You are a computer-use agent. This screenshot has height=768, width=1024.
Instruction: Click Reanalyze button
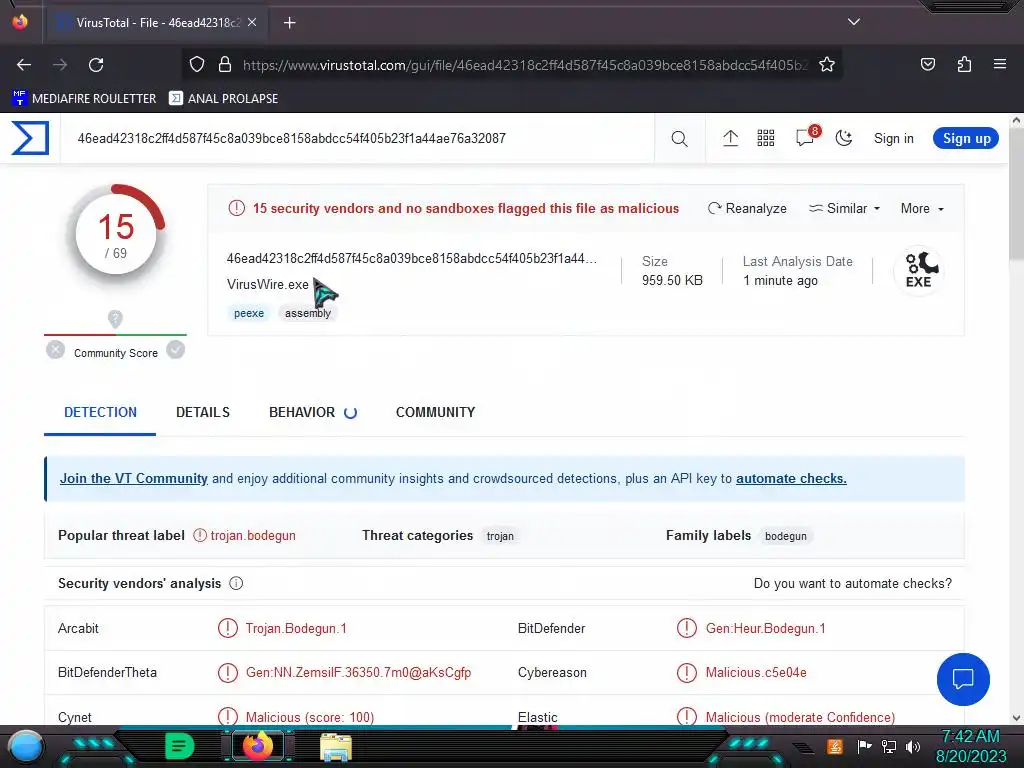747,208
